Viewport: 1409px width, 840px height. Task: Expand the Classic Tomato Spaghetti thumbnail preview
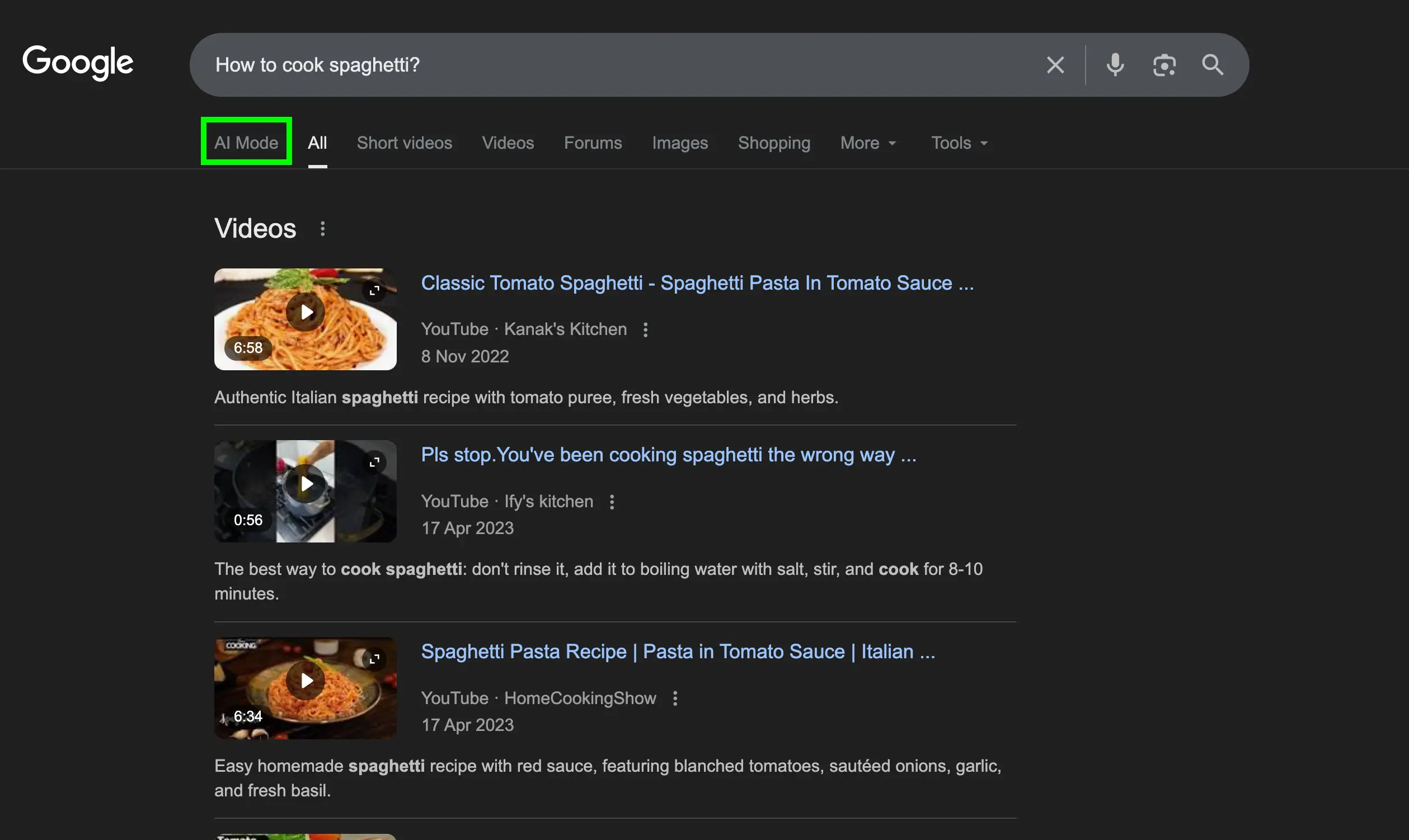pos(374,290)
